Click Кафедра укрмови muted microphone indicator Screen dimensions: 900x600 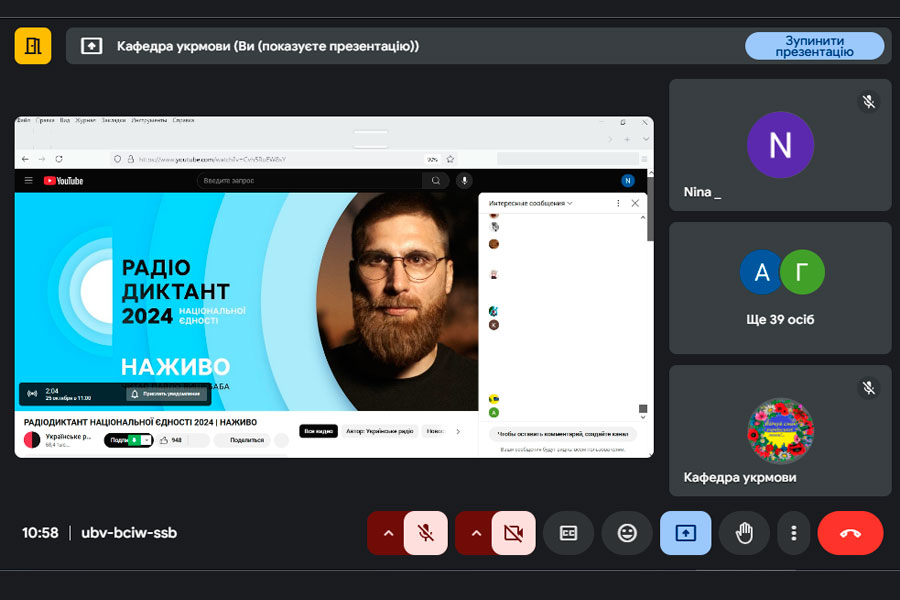tap(868, 388)
